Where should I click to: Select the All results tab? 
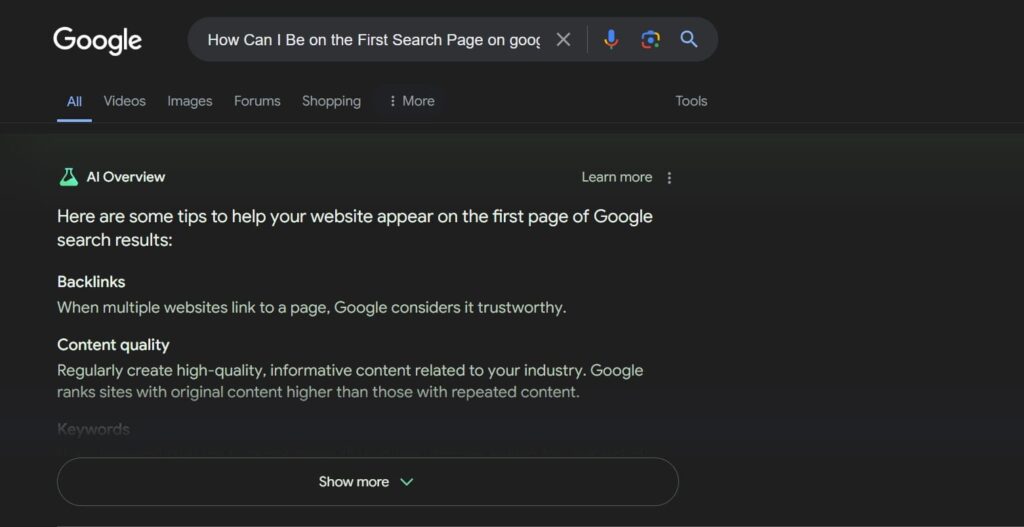click(74, 101)
